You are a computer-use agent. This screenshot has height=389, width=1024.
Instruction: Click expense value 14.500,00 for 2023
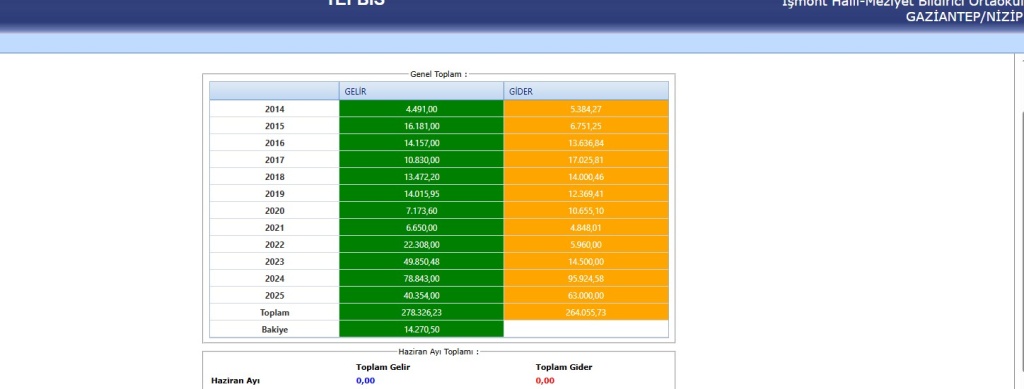point(586,262)
